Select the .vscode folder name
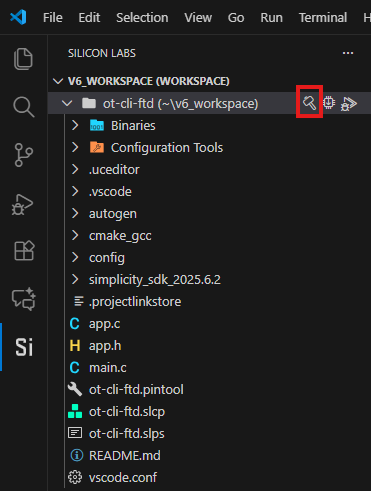The image size is (371, 491). click(x=110, y=192)
